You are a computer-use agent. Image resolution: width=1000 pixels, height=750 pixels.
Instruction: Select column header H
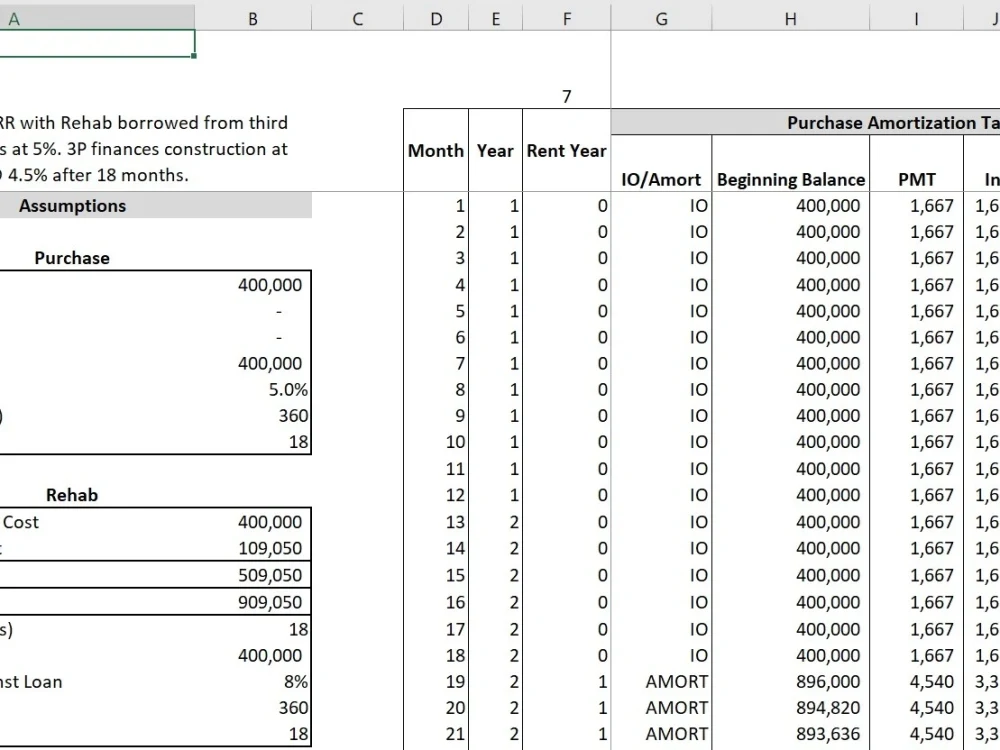click(x=789, y=18)
